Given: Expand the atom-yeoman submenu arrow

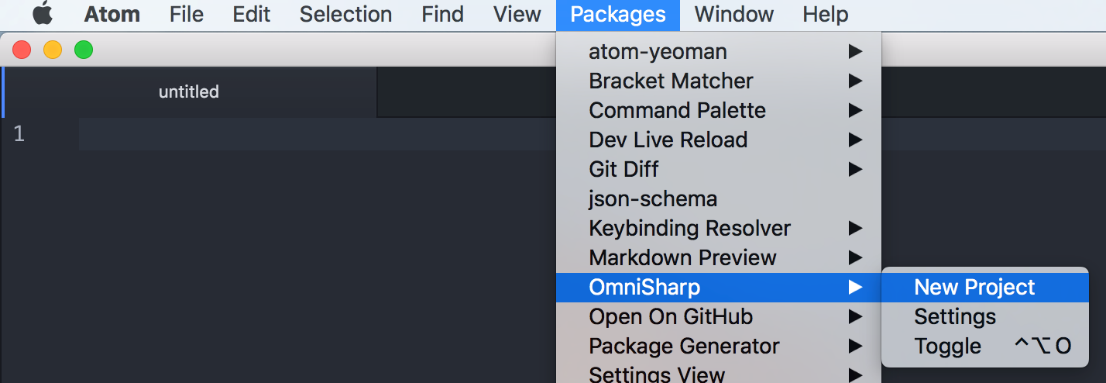Looking at the screenshot, I should (855, 51).
